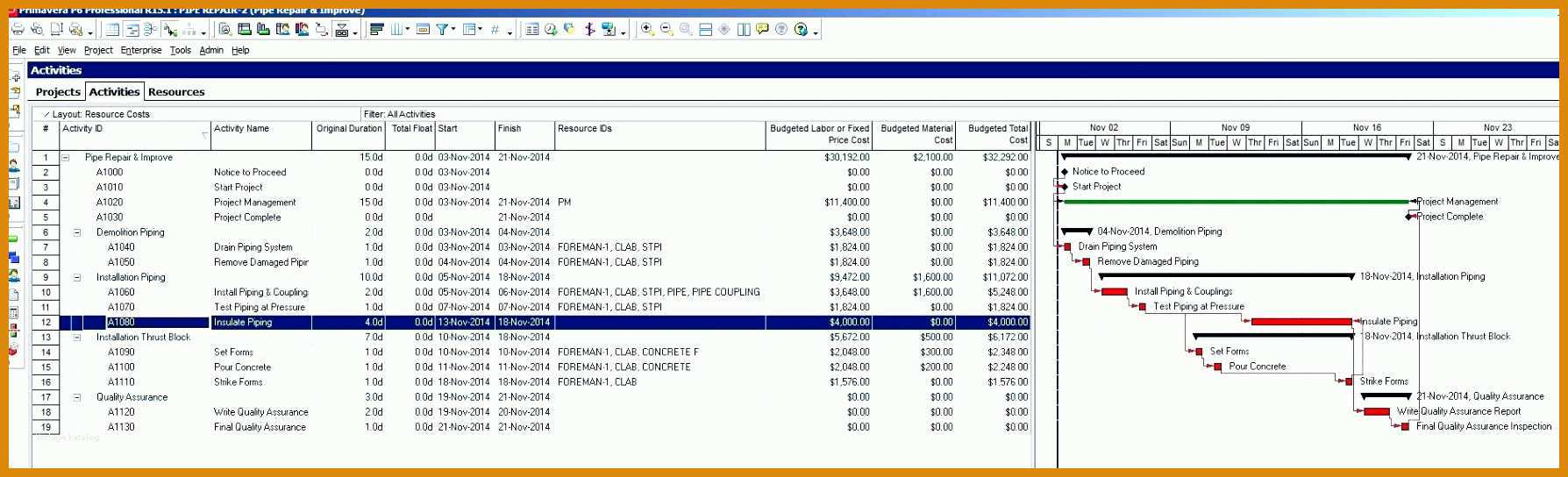Click the Page Setup toolbar icon
Image resolution: width=1568 pixels, height=477 pixels.
point(56,29)
